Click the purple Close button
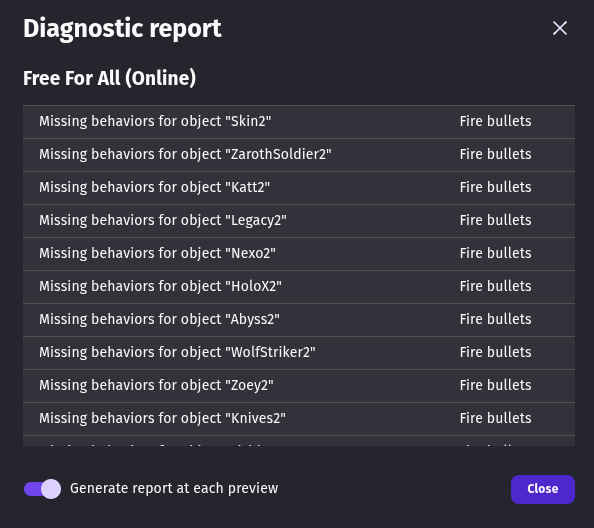This screenshot has width=594, height=528. [542, 489]
